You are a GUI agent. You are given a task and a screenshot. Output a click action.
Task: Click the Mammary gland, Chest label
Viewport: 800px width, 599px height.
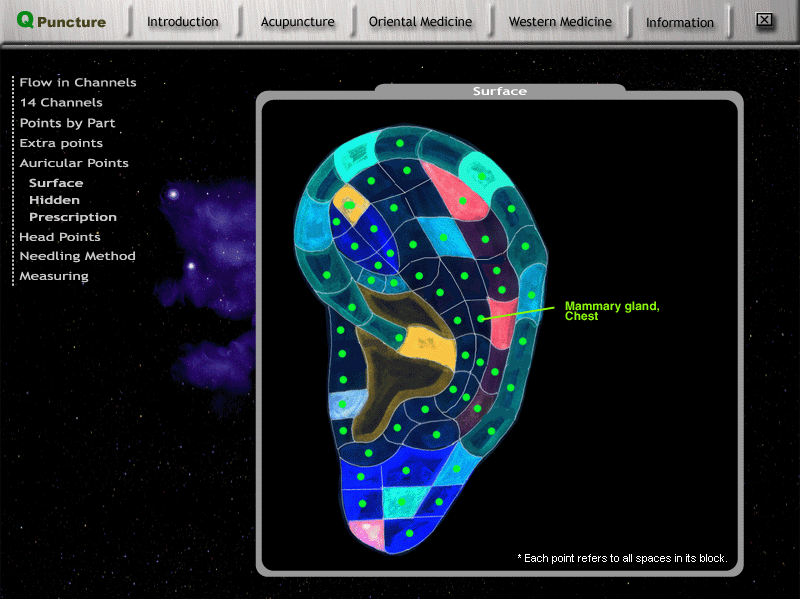coord(611,311)
